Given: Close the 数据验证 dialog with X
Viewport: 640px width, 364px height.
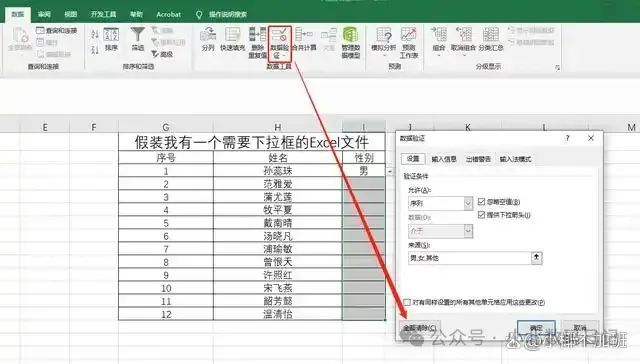Looking at the screenshot, I should click(x=591, y=138).
